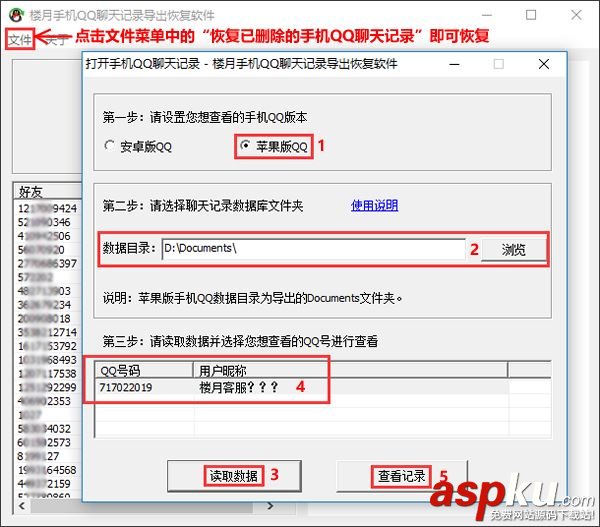Click the penguin app icon in title bar
Viewport: 600px width, 527px height.
16,15
